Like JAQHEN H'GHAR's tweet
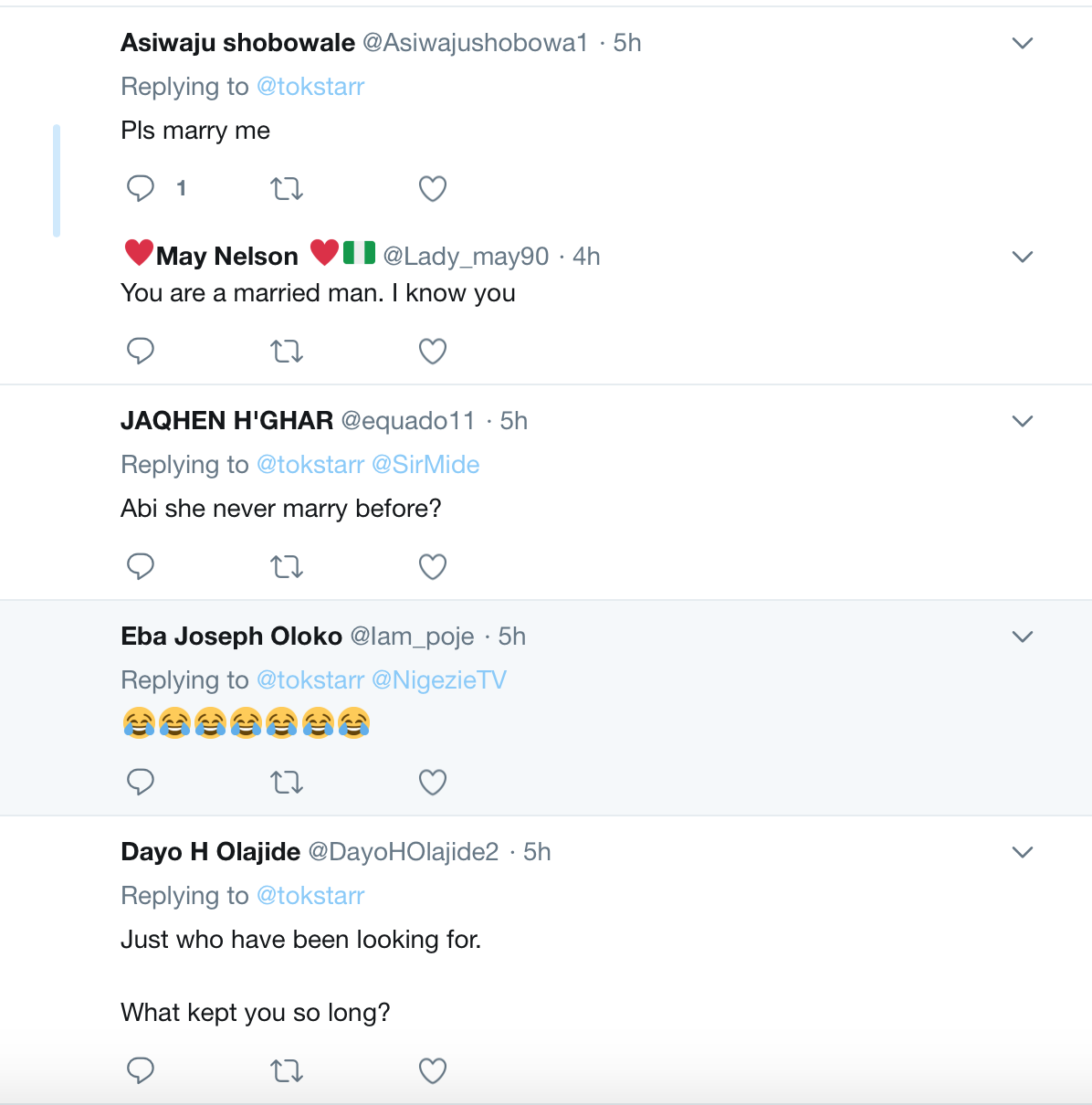The image size is (1092, 1105). point(433,567)
